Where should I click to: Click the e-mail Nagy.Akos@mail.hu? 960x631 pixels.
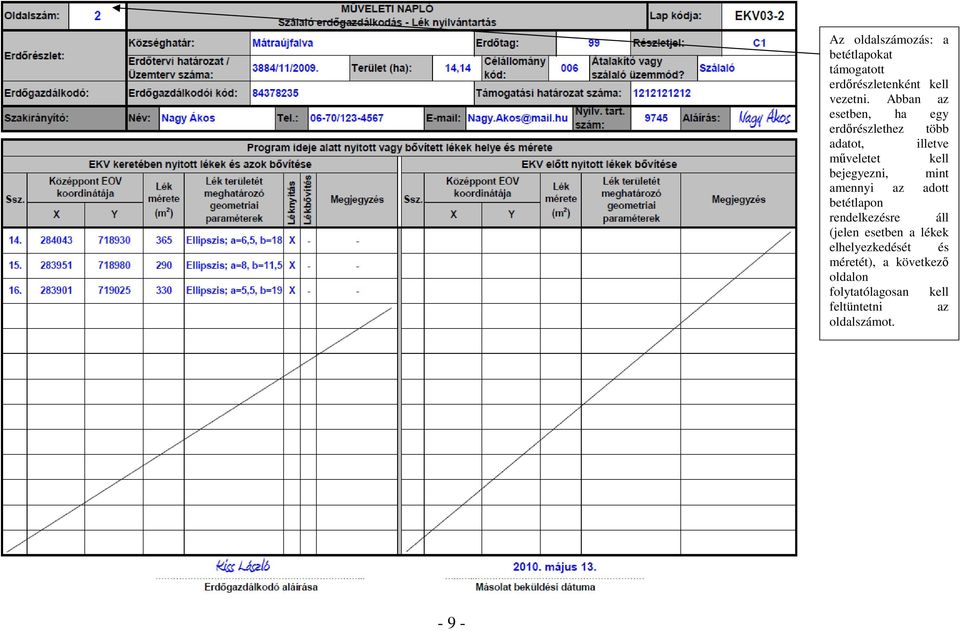(518, 118)
